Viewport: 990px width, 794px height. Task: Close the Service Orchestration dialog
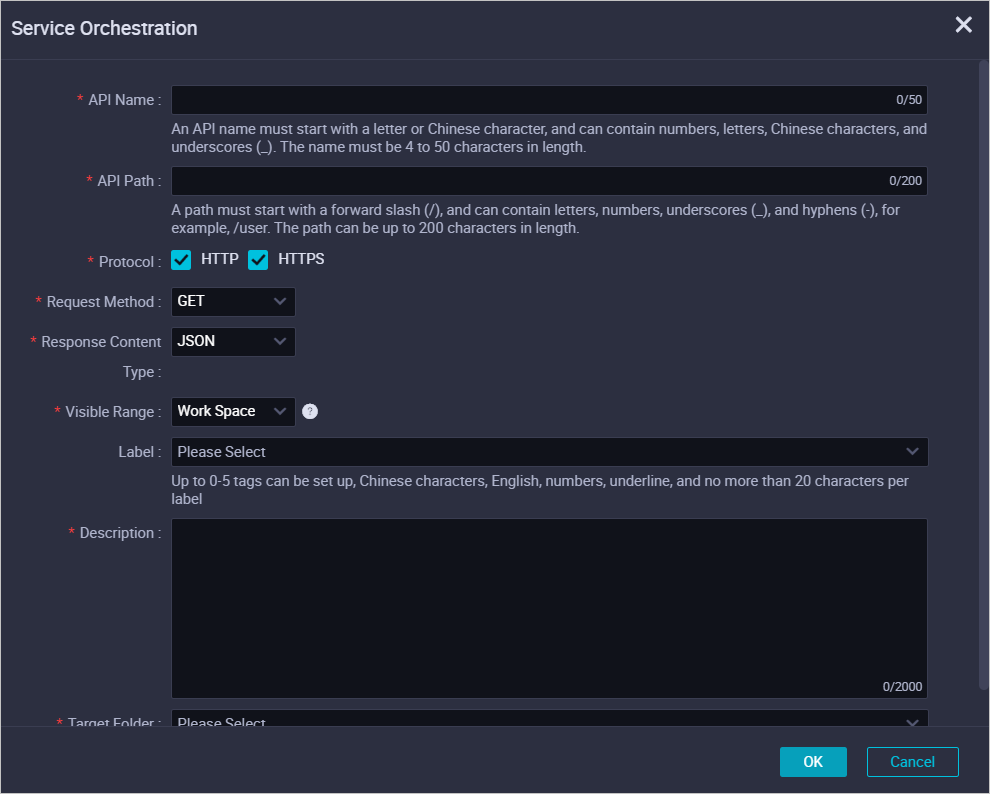tap(963, 25)
